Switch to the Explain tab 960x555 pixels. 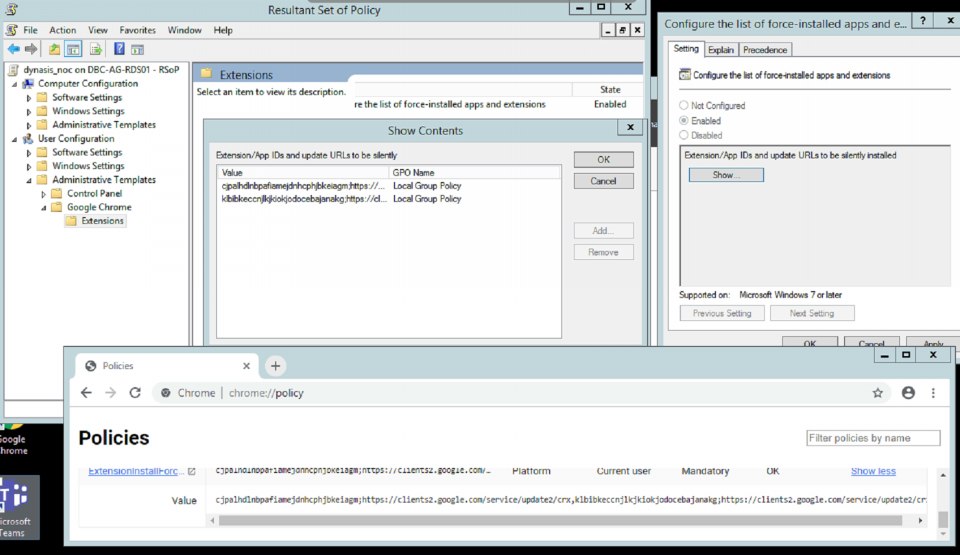[720, 50]
